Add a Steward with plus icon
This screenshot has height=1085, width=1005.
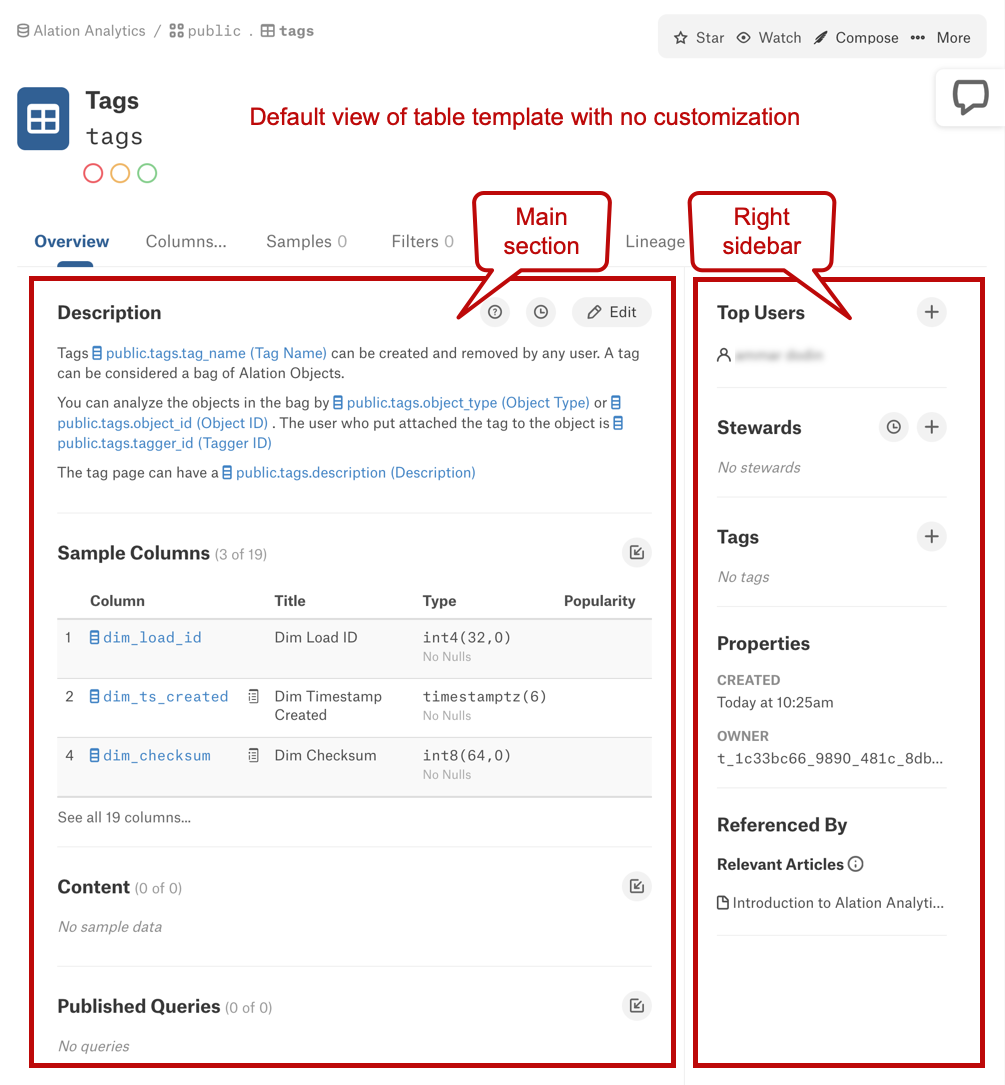click(932, 427)
